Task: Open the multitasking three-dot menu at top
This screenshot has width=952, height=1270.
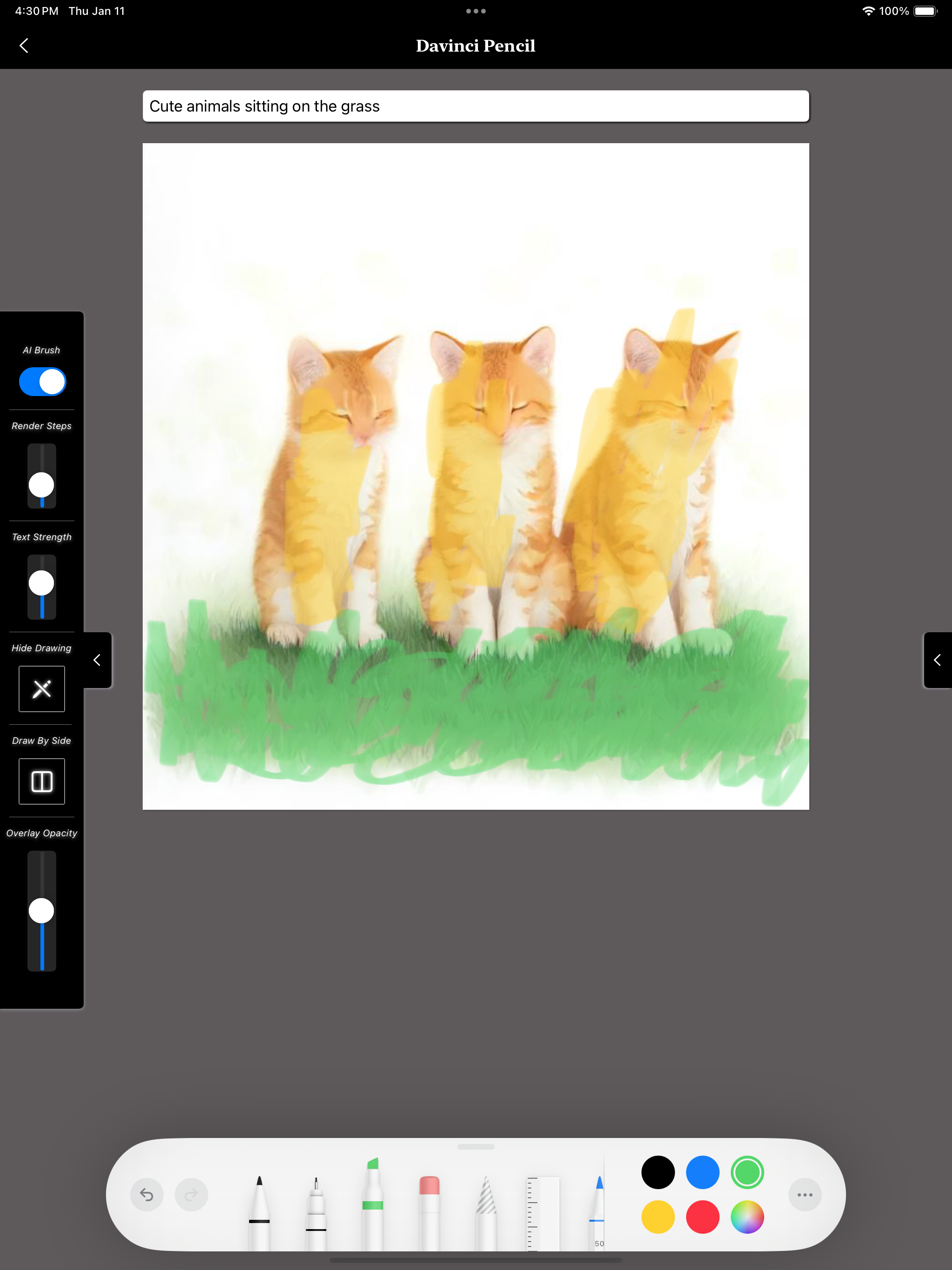Action: click(476, 11)
